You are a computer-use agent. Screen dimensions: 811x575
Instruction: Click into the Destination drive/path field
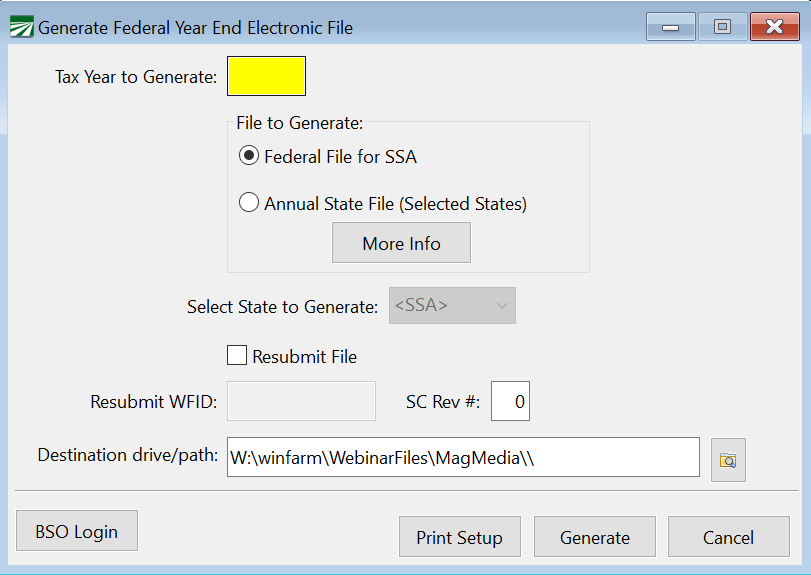(x=463, y=457)
